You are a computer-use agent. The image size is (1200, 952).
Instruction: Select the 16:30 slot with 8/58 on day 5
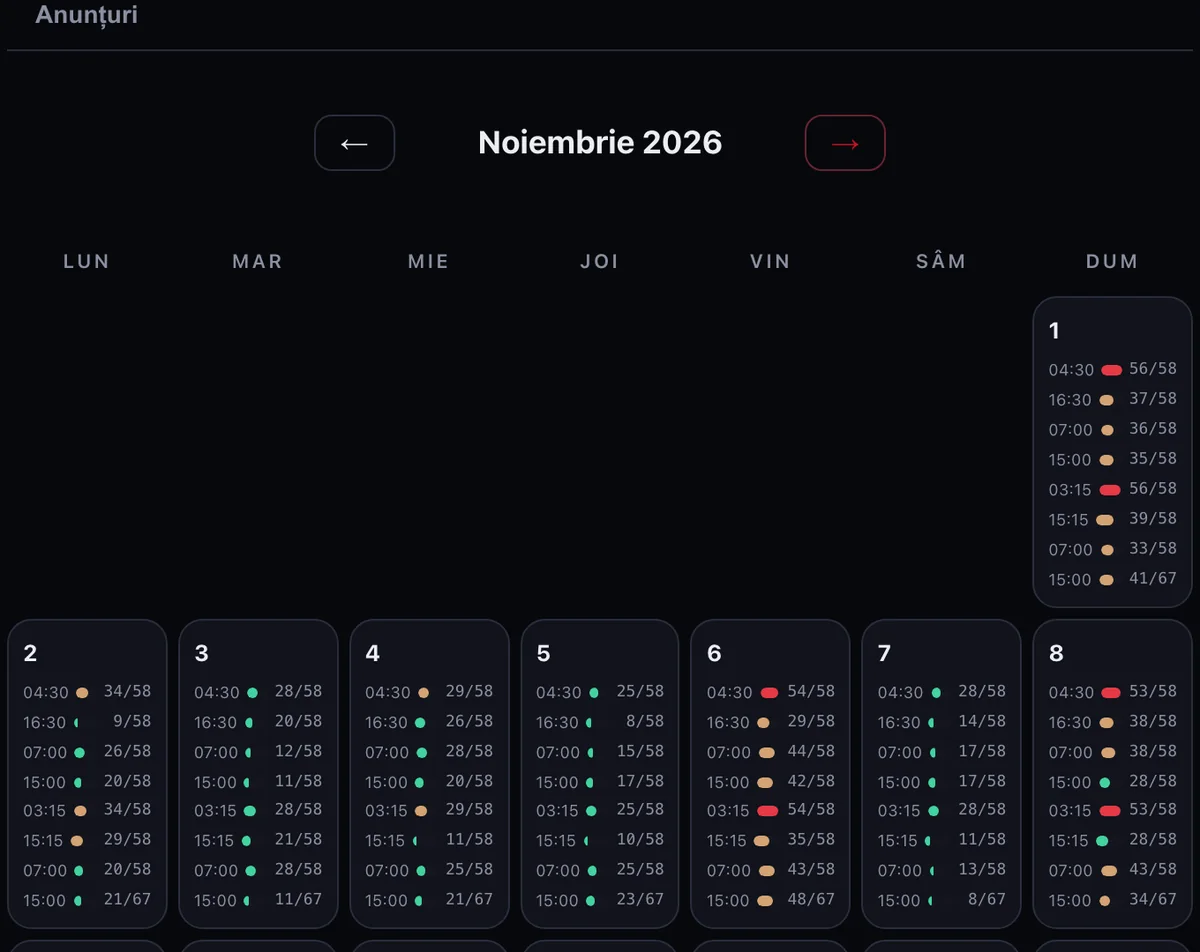[600, 722]
